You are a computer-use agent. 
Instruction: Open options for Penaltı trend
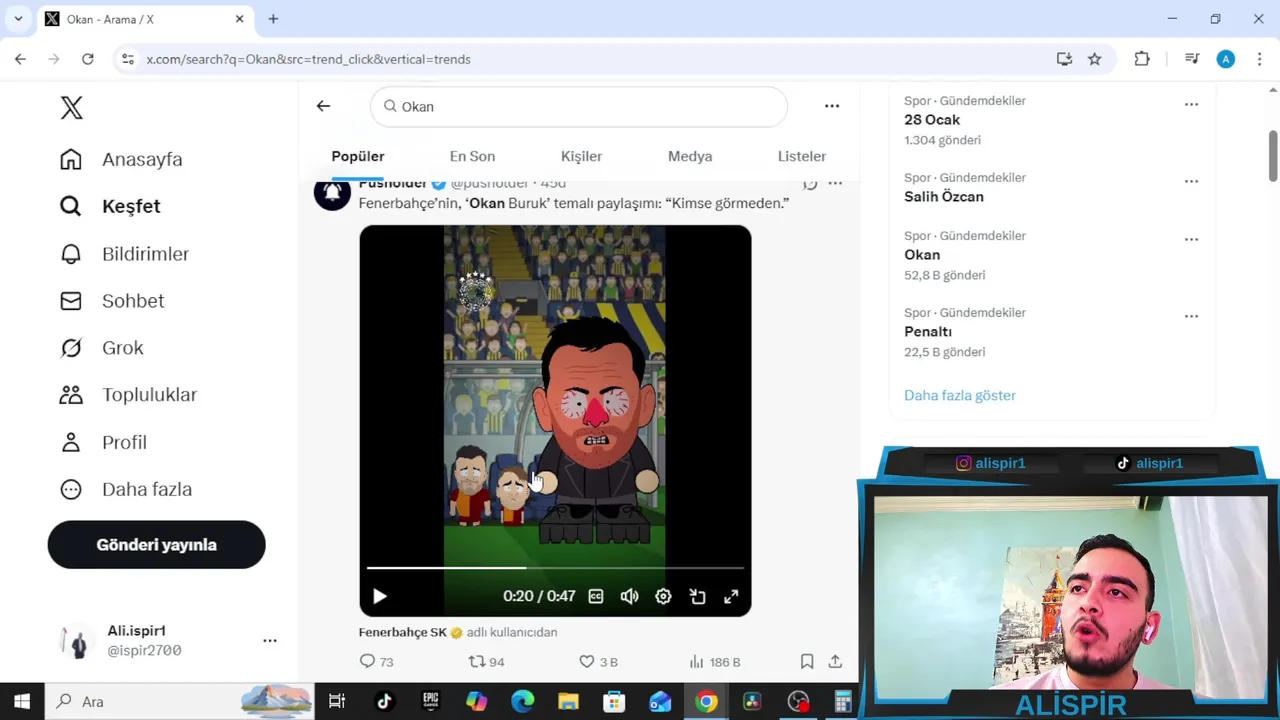point(1191,316)
